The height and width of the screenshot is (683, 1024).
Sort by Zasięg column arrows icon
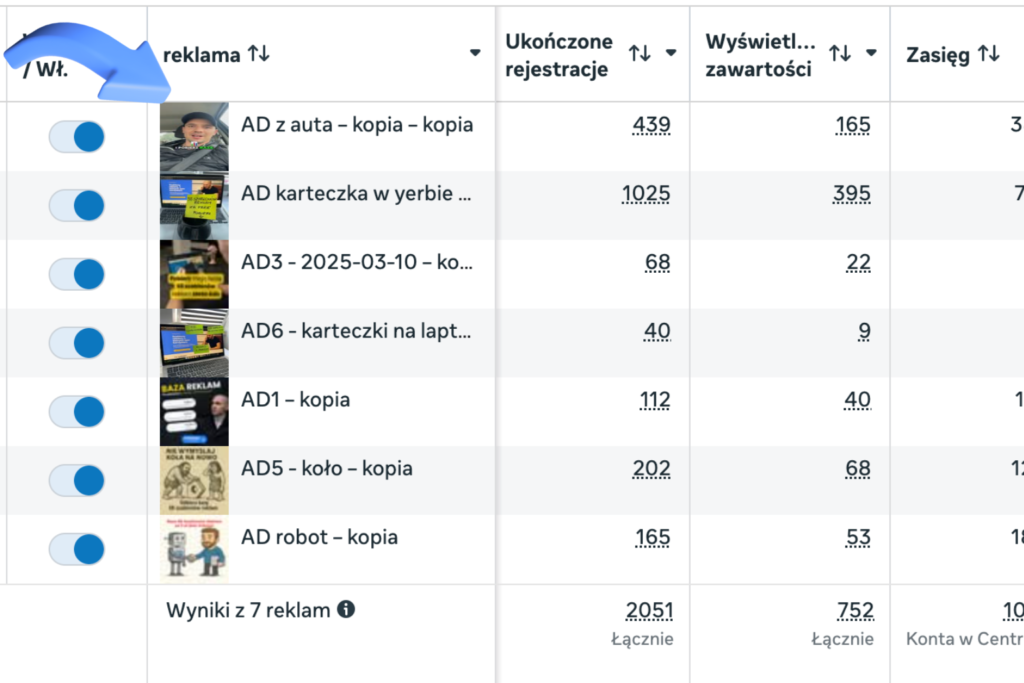click(x=989, y=54)
